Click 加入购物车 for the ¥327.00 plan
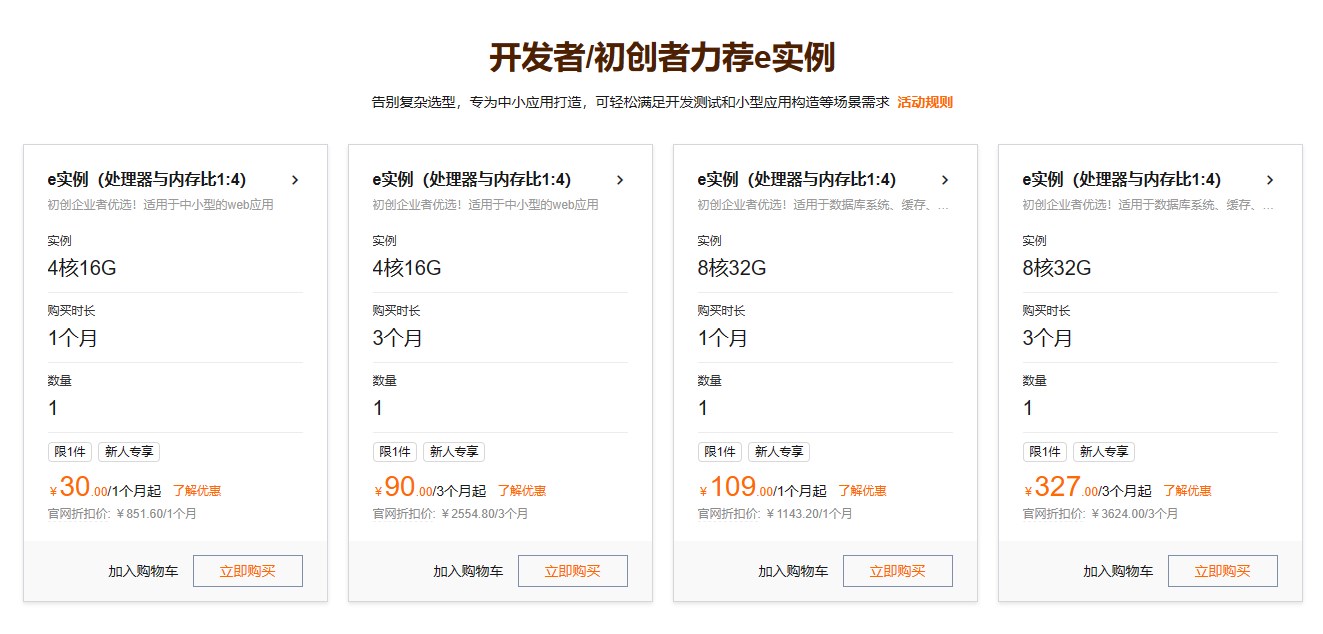Image resolution: width=1323 pixels, height=634 pixels. pos(1118,572)
